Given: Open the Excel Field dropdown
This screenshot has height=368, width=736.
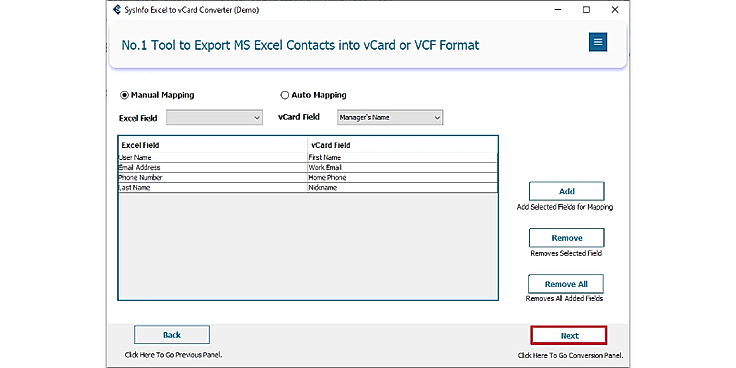Looking at the screenshot, I should (215, 118).
